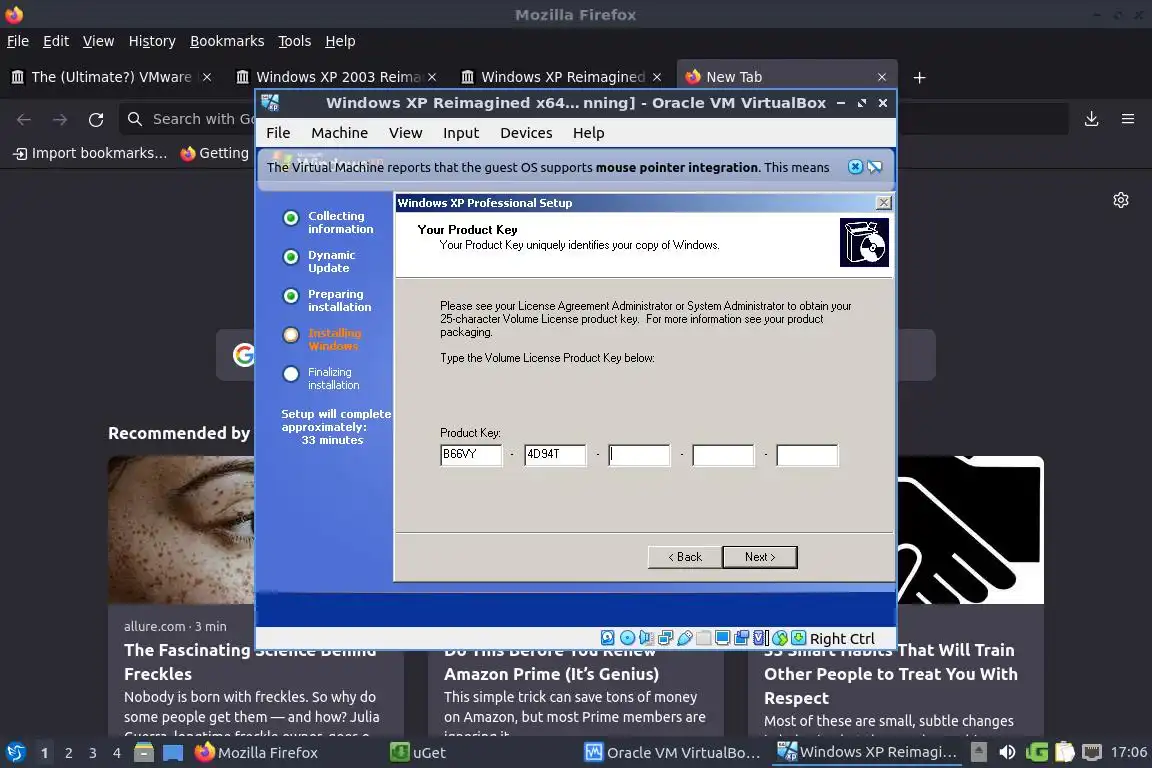Click freckles article thumbnail image
The height and width of the screenshot is (768, 1152).
click(181, 530)
